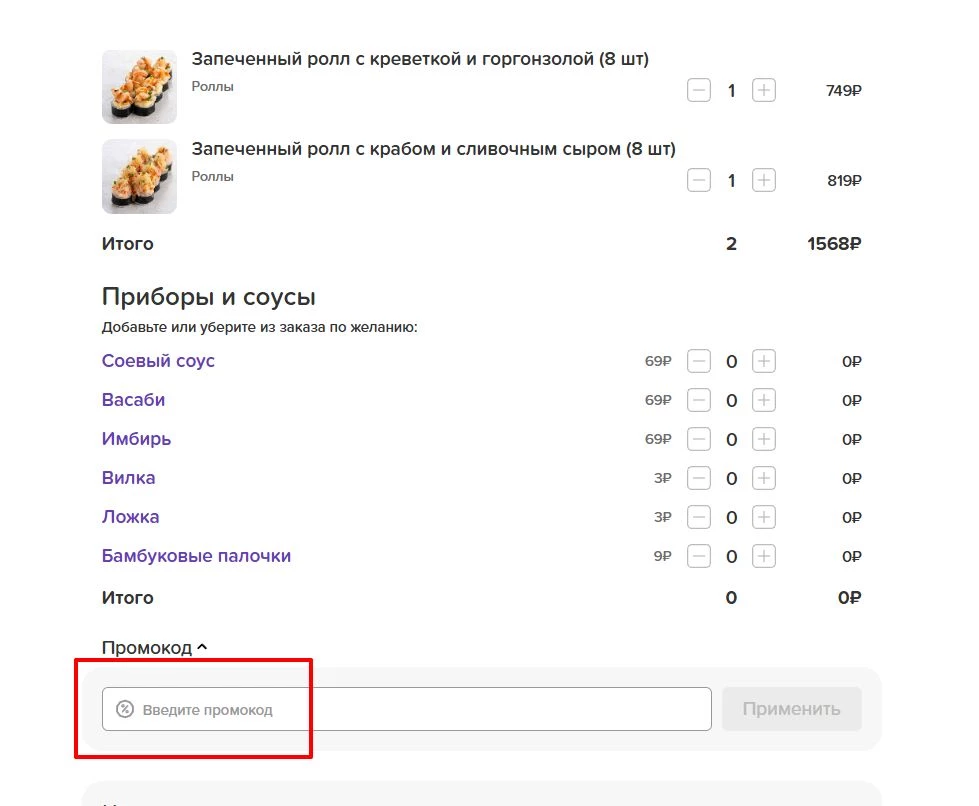Viewport: 979px width, 806px height.
Task: Open the Васаби link
Action: click(x=133, y=400)
